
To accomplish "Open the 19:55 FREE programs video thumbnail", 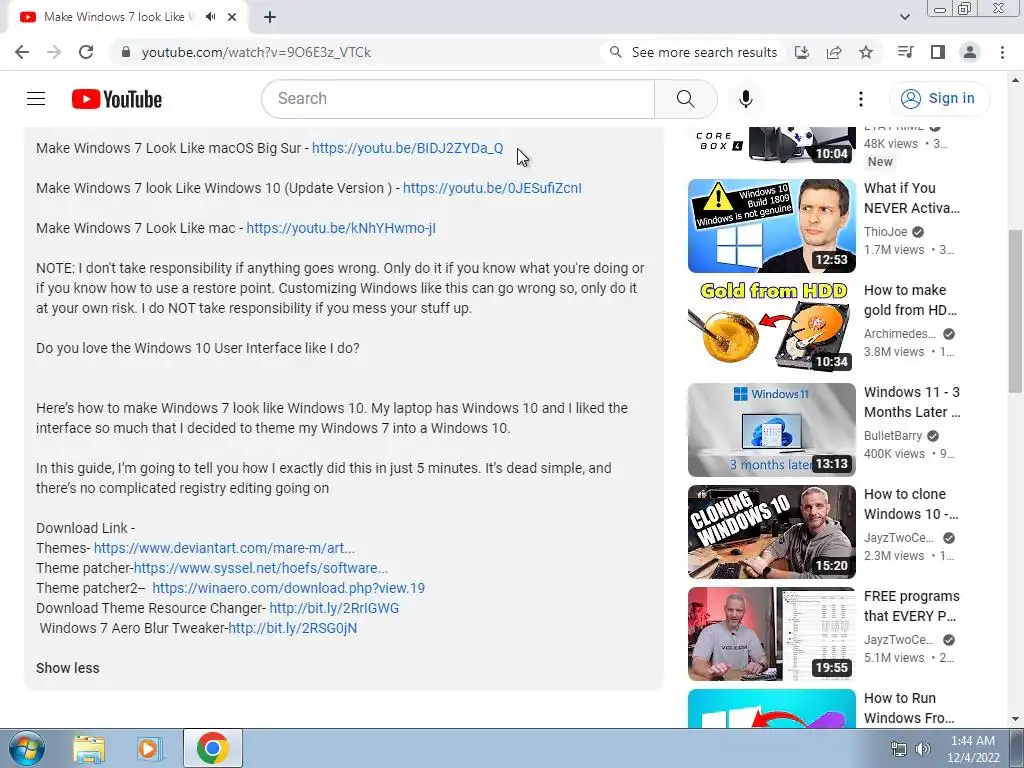I will (x=771, y=634).
